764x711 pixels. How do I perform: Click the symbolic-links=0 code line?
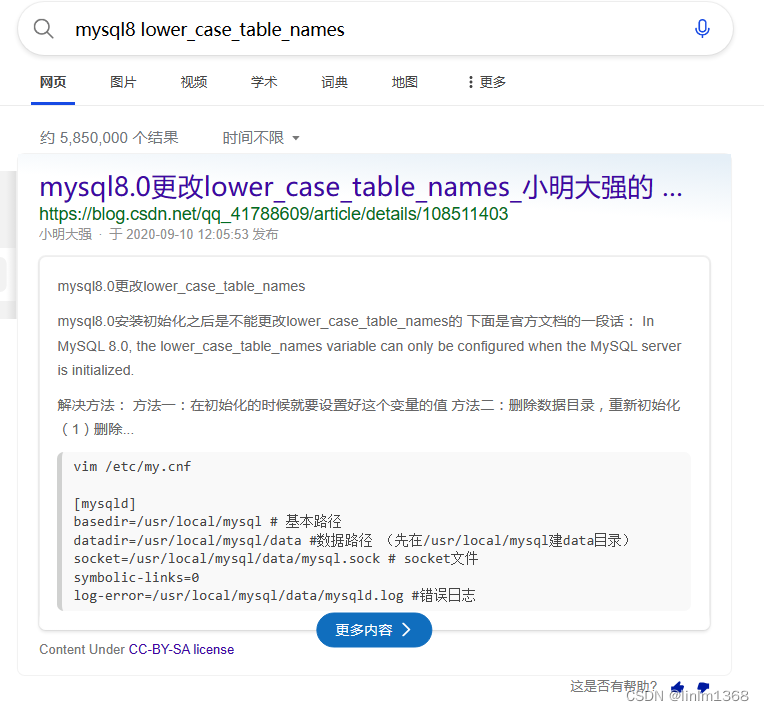point(136,577)
